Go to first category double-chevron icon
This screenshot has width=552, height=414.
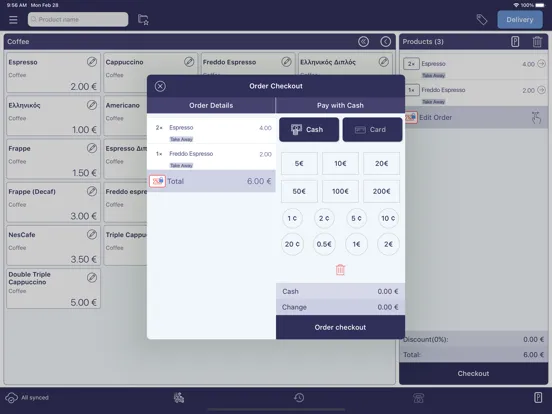click(363, 42)
